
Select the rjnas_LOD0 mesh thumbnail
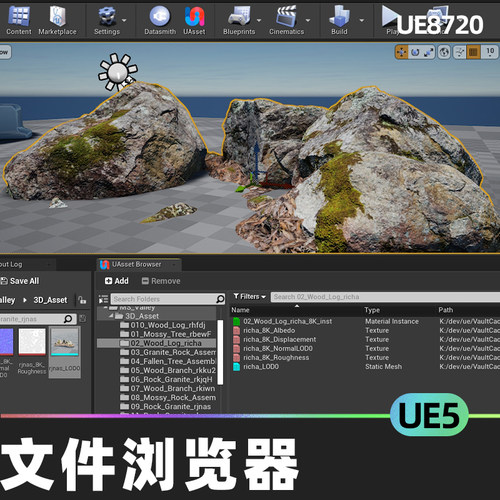(65, 352)
